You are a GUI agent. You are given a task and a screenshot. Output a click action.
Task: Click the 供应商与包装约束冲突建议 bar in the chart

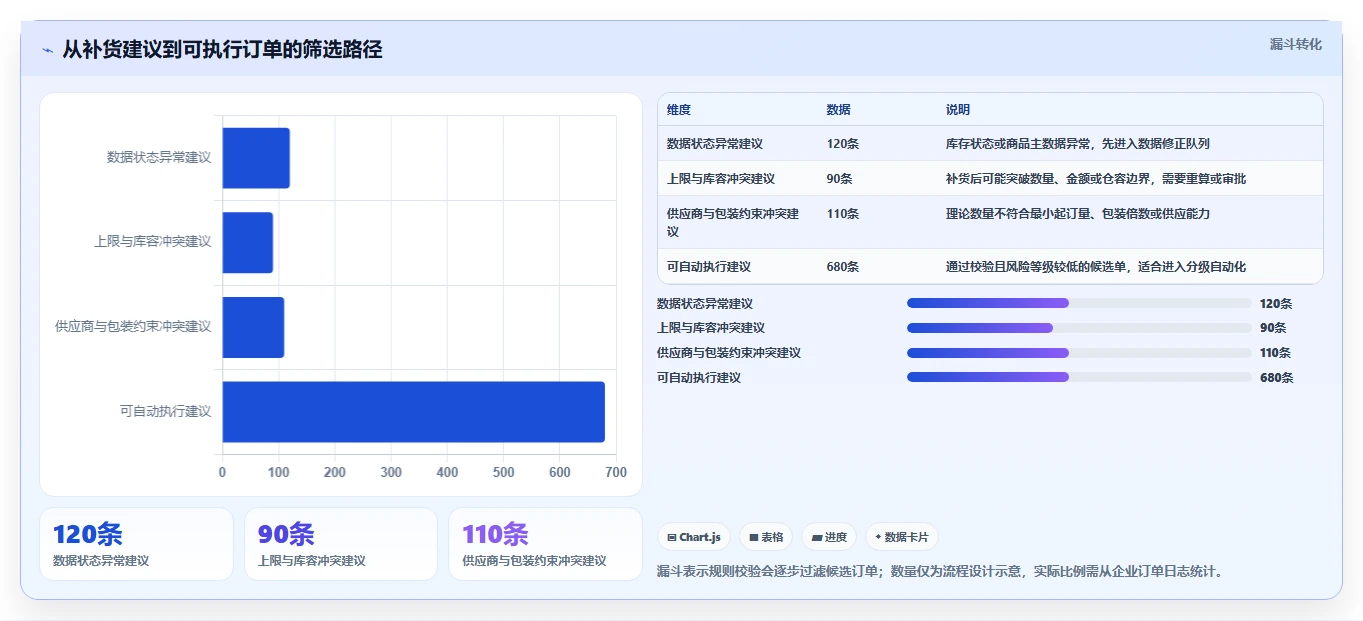click(253, 327)
